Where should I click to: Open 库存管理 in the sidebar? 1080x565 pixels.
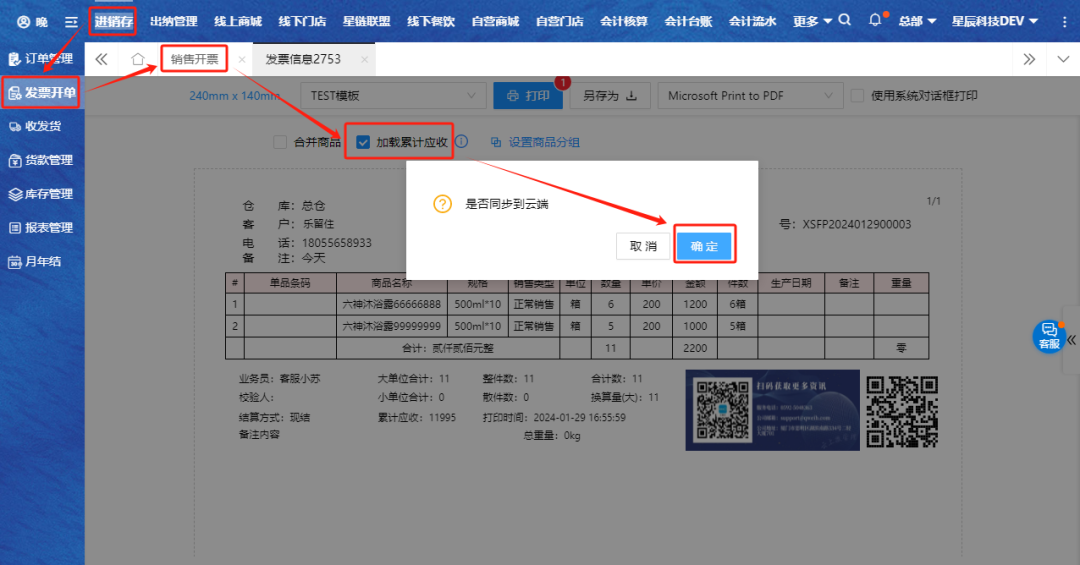pyautogui.click(x=42, y=194)
